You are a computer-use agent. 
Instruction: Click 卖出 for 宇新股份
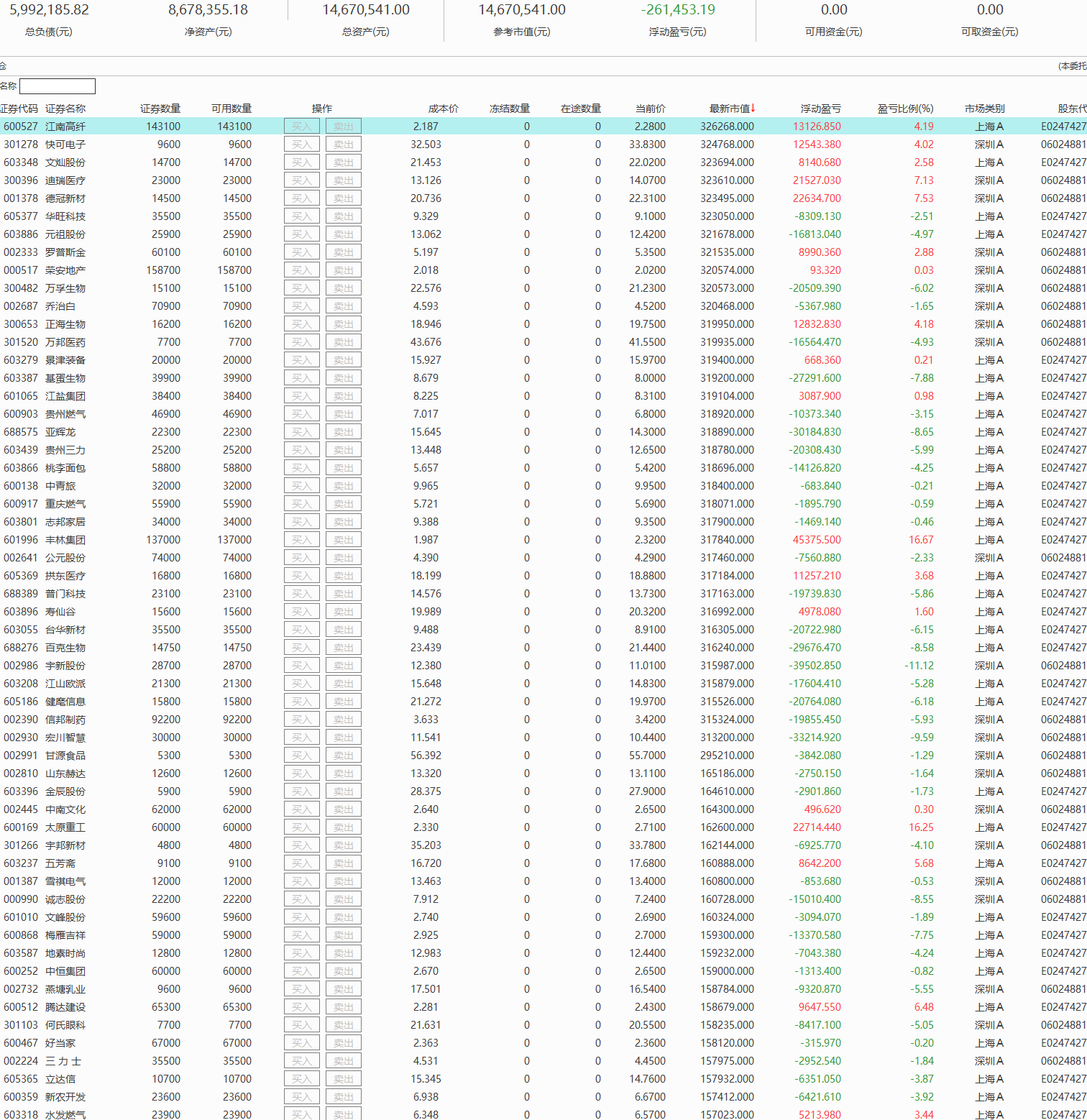coord(344,666)
